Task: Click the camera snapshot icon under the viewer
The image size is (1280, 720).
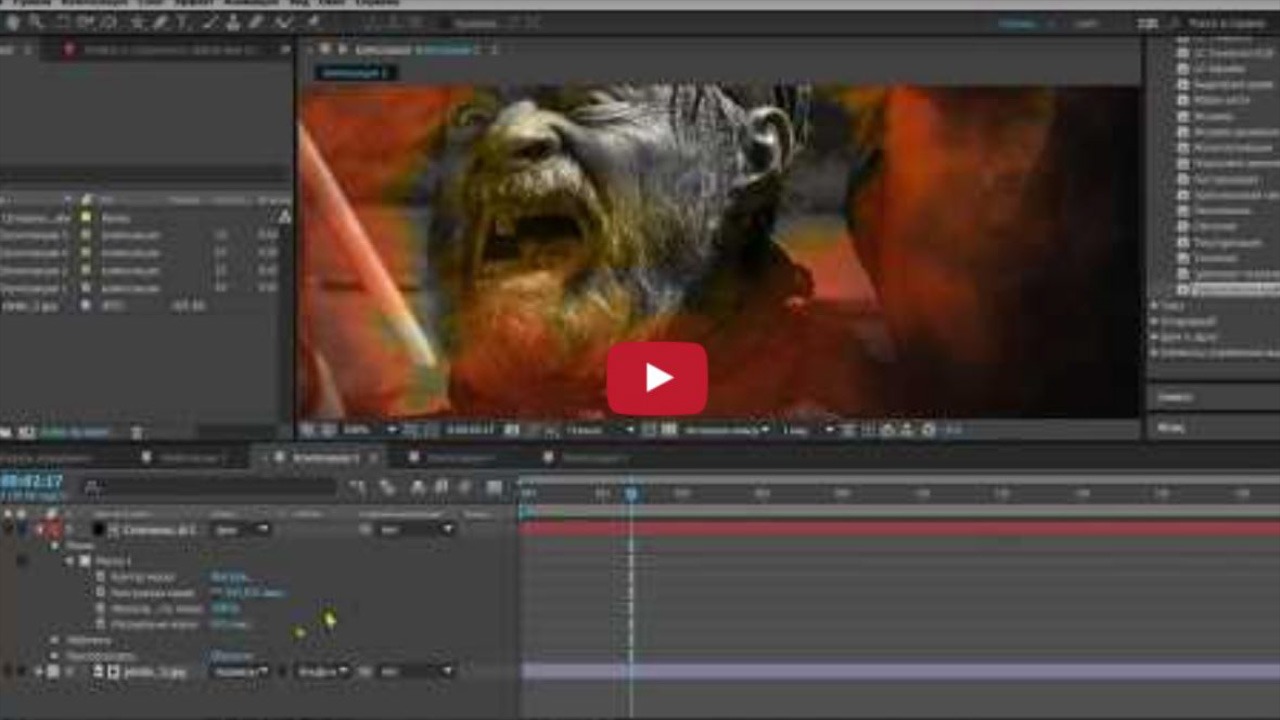Action: click(x=512, y=430)
